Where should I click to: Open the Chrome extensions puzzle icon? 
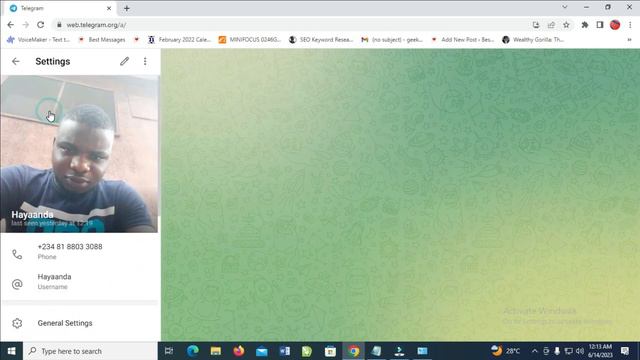click(584, 25)
